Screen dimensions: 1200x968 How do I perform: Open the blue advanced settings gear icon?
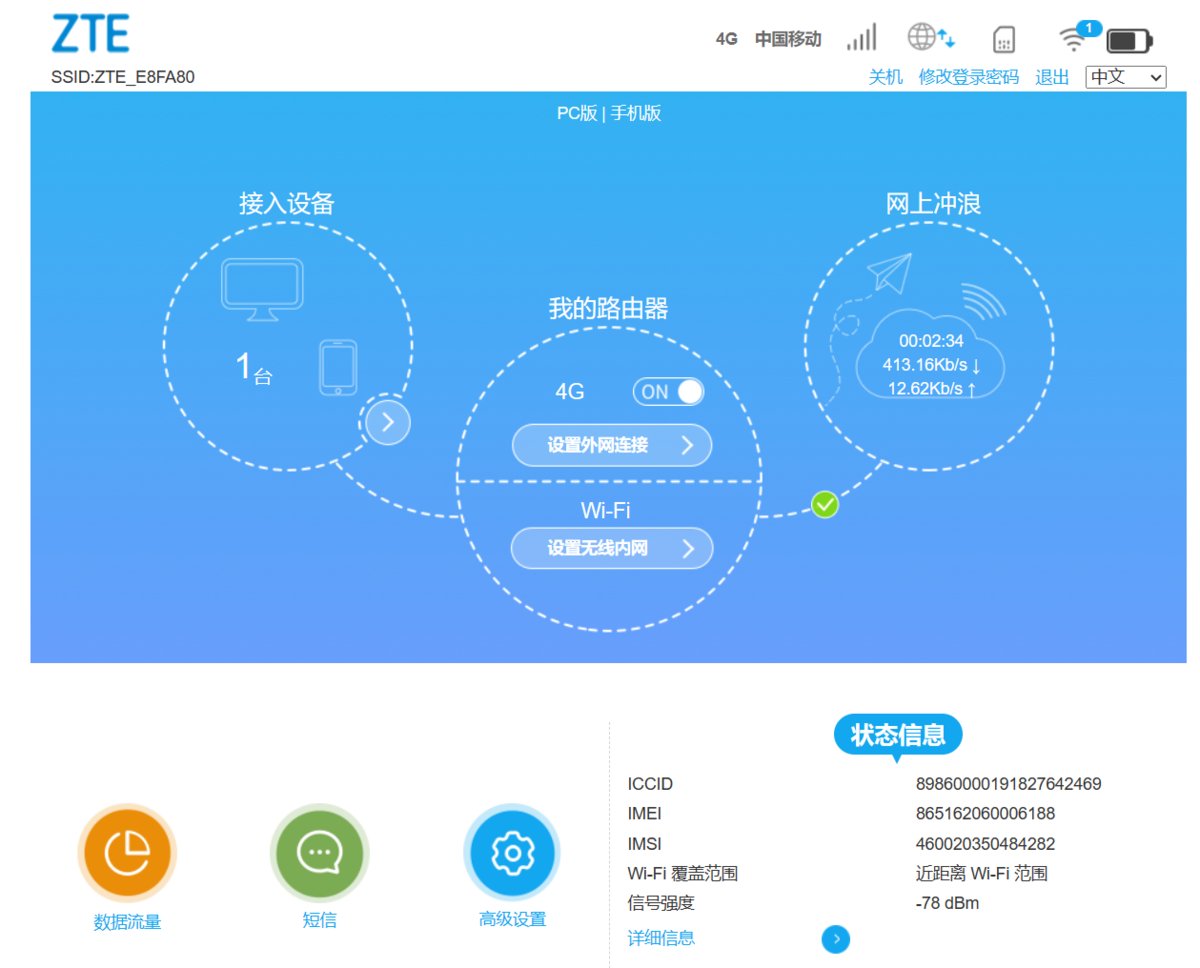pyautogui.click(x=512, y=853)
